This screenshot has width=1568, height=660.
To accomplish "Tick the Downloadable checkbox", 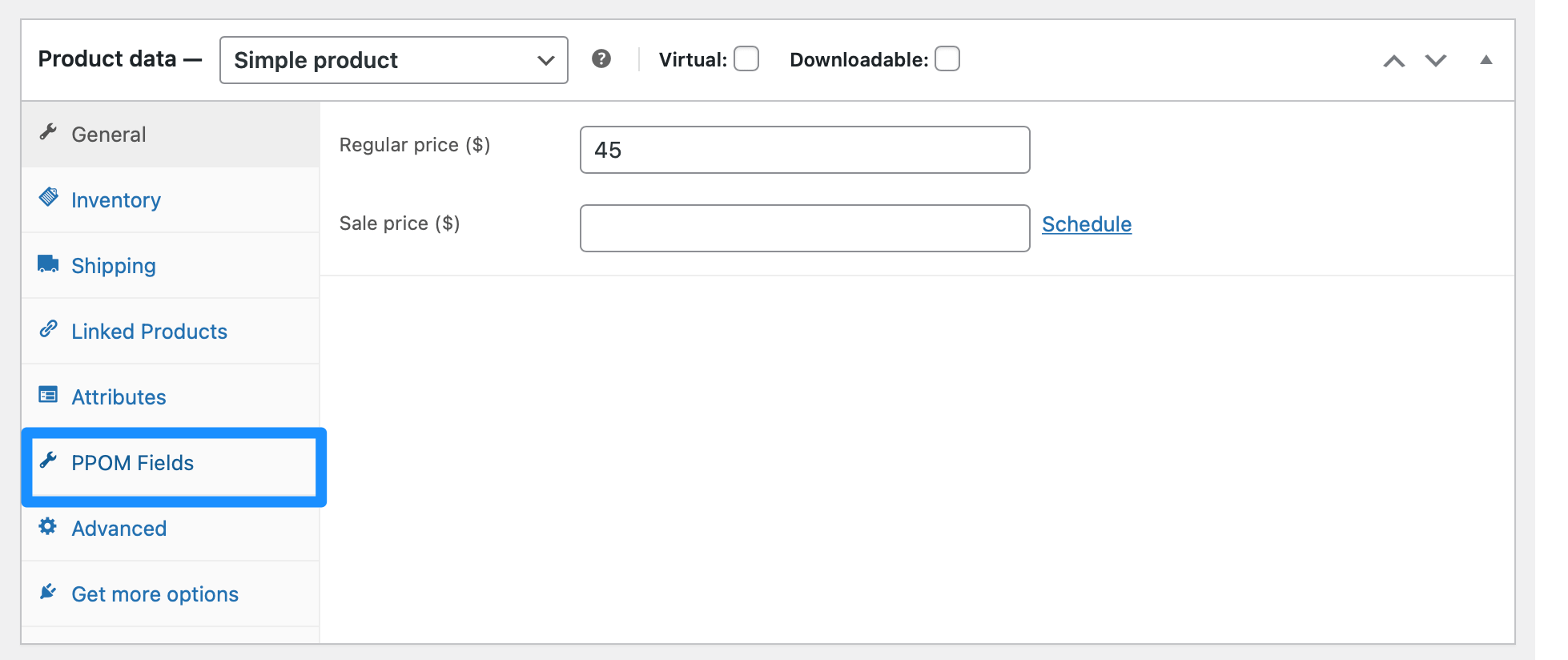I will pos(947,59).
